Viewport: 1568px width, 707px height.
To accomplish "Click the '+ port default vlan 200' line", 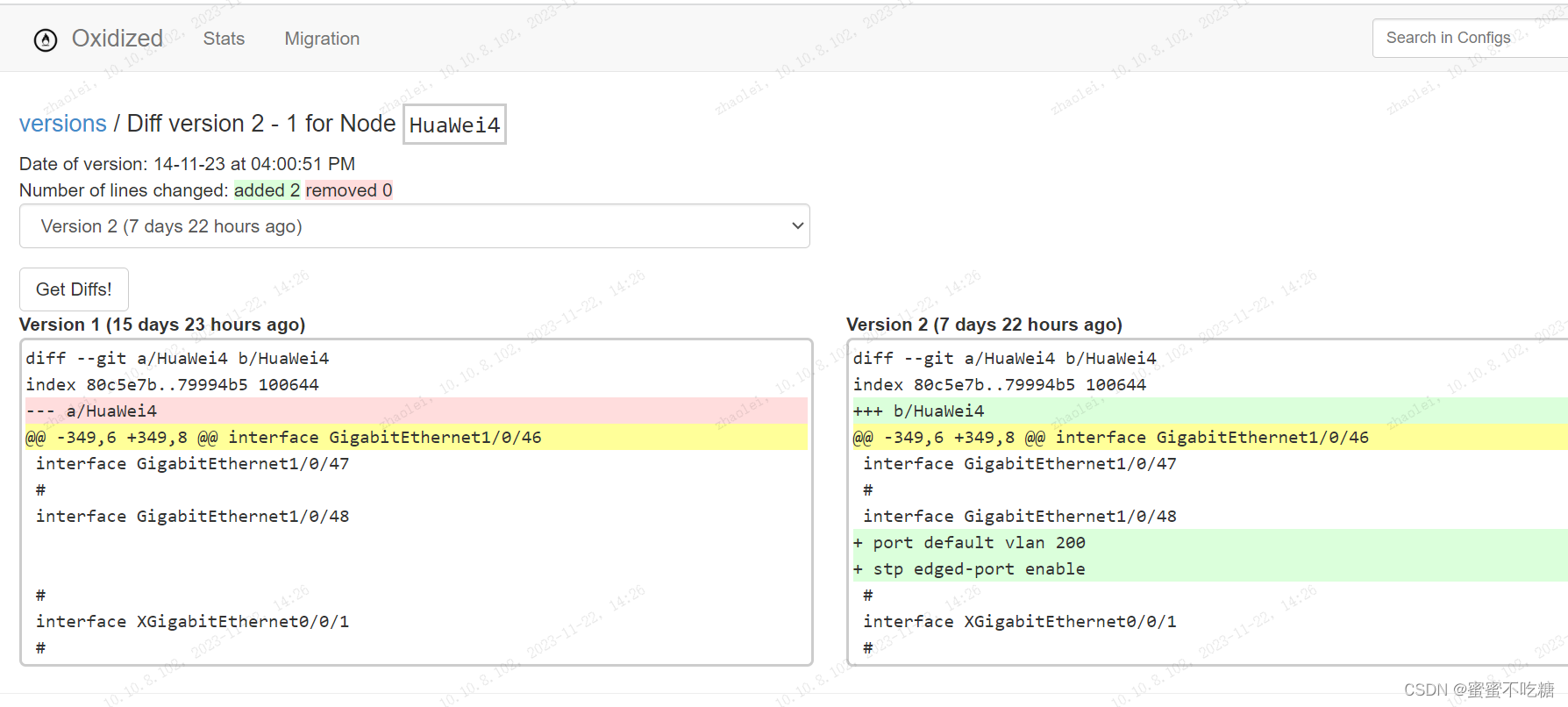I will [1210, 542].
